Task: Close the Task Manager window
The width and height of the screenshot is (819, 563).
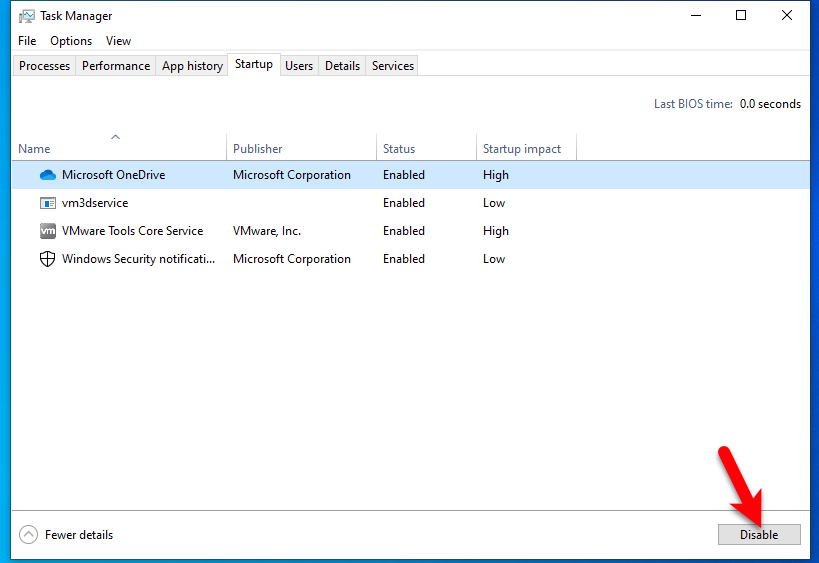Action: point(787,16)
